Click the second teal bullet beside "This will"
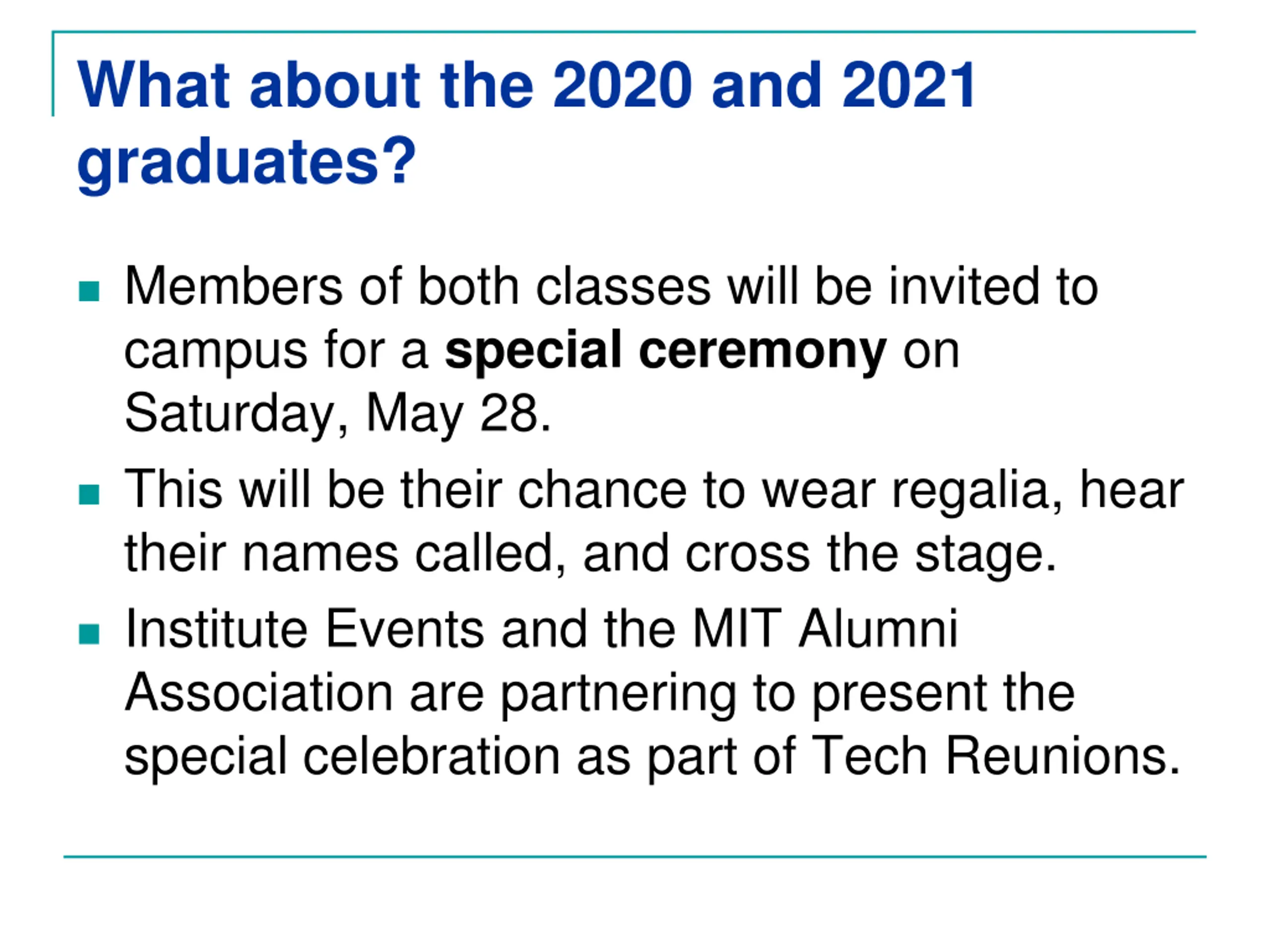Viewport: 1270px width, 952px height. tap(89, 494)
